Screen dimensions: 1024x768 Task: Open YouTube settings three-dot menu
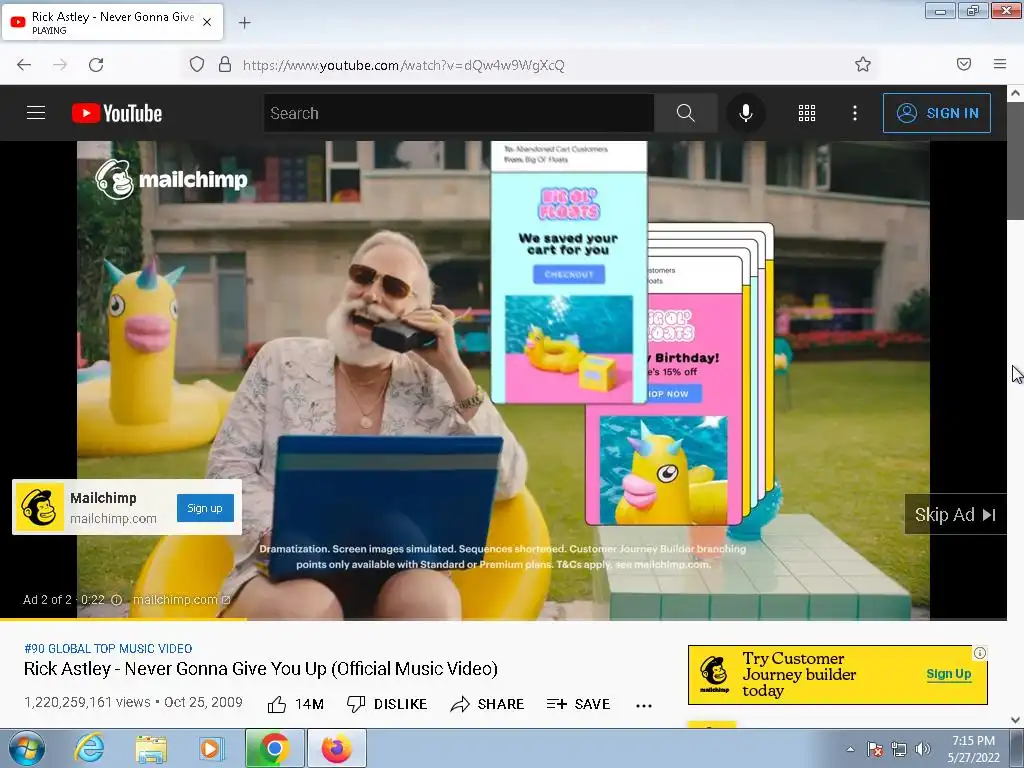coord(854,113)
